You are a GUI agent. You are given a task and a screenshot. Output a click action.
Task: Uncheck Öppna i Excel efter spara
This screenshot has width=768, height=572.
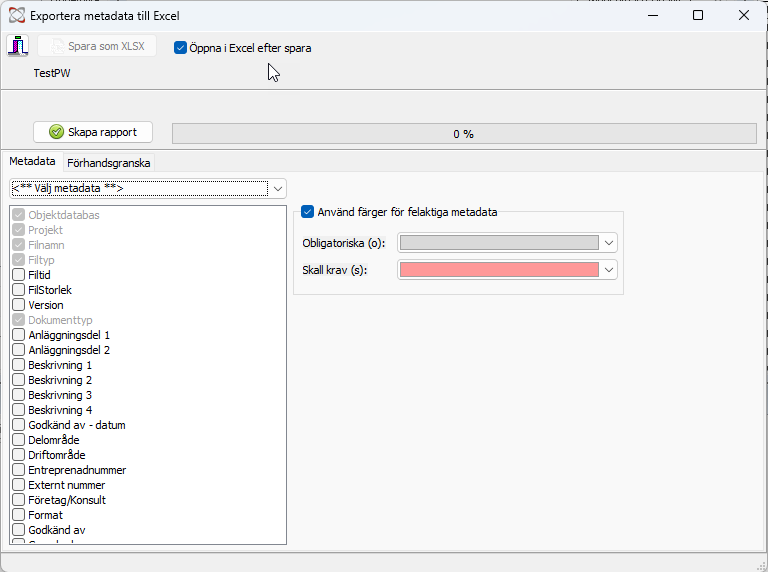point(180,48)
